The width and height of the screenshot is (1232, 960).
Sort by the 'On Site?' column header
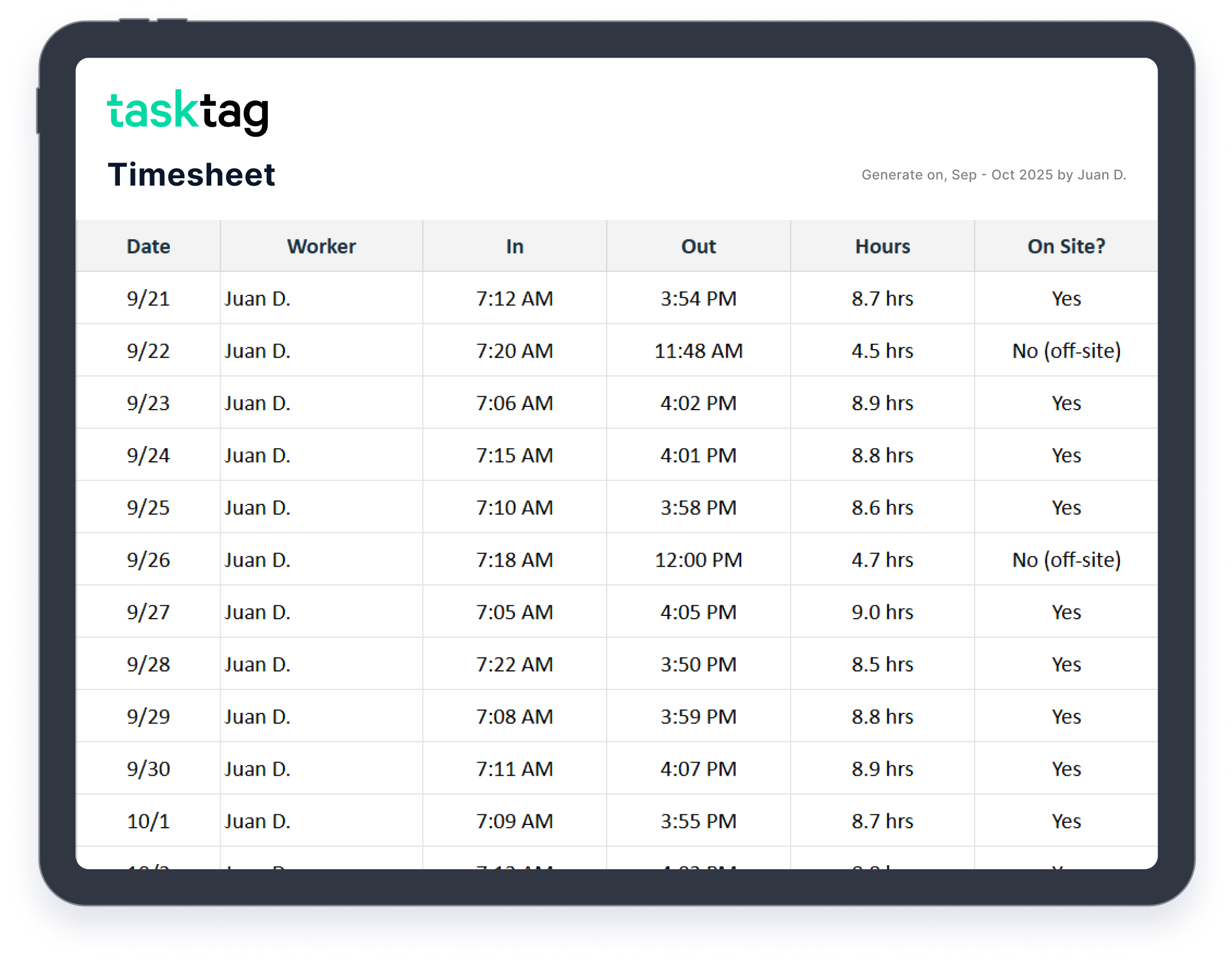[1066, 245]
